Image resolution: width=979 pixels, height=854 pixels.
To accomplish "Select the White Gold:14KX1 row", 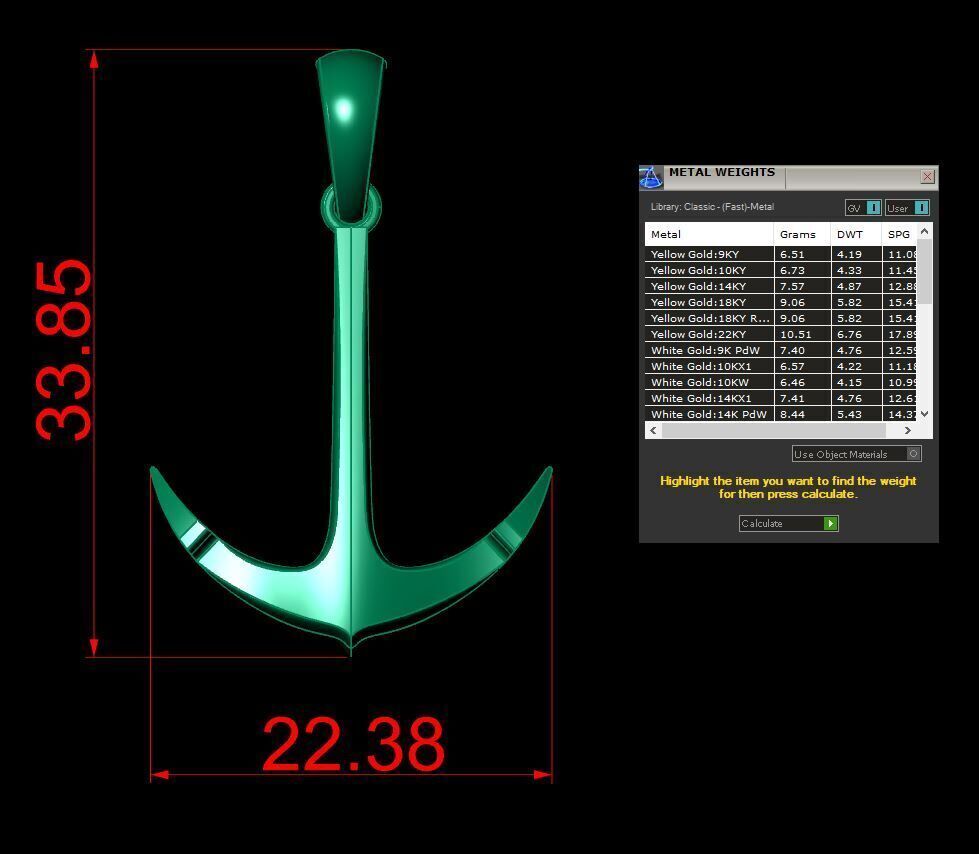I will click(x=780, y=398).
